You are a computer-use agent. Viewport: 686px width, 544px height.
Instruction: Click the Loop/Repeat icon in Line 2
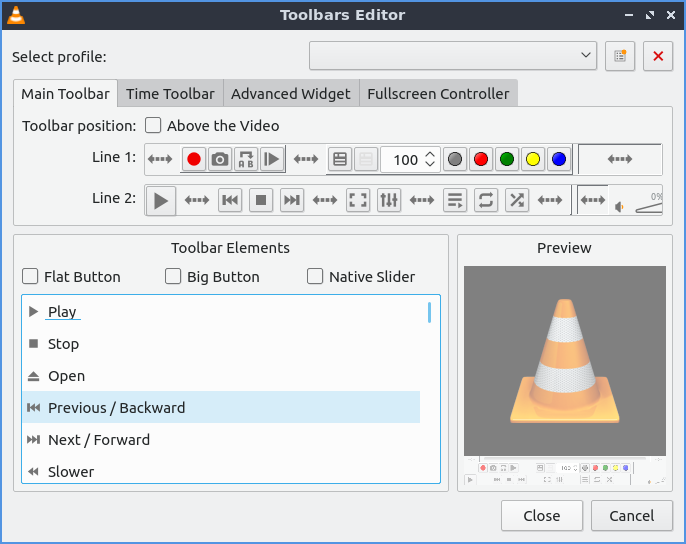pos(485,200)
